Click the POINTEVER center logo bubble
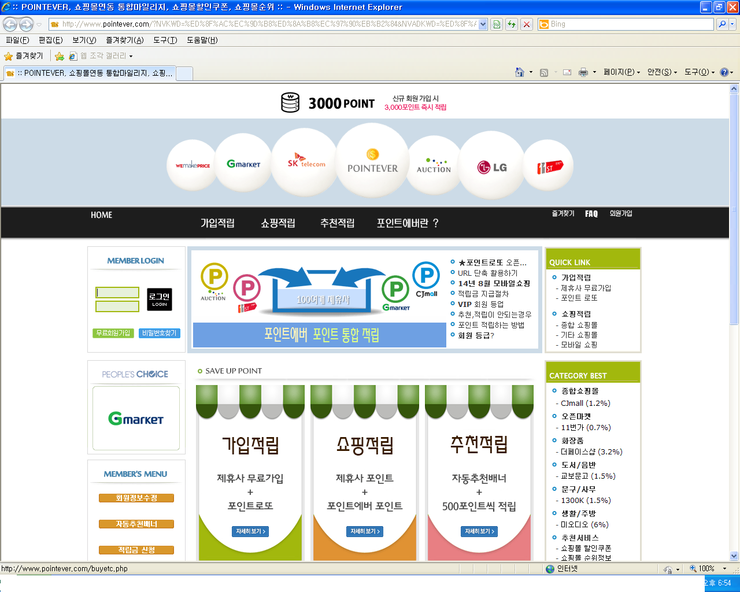 click(x=372, y=161)
